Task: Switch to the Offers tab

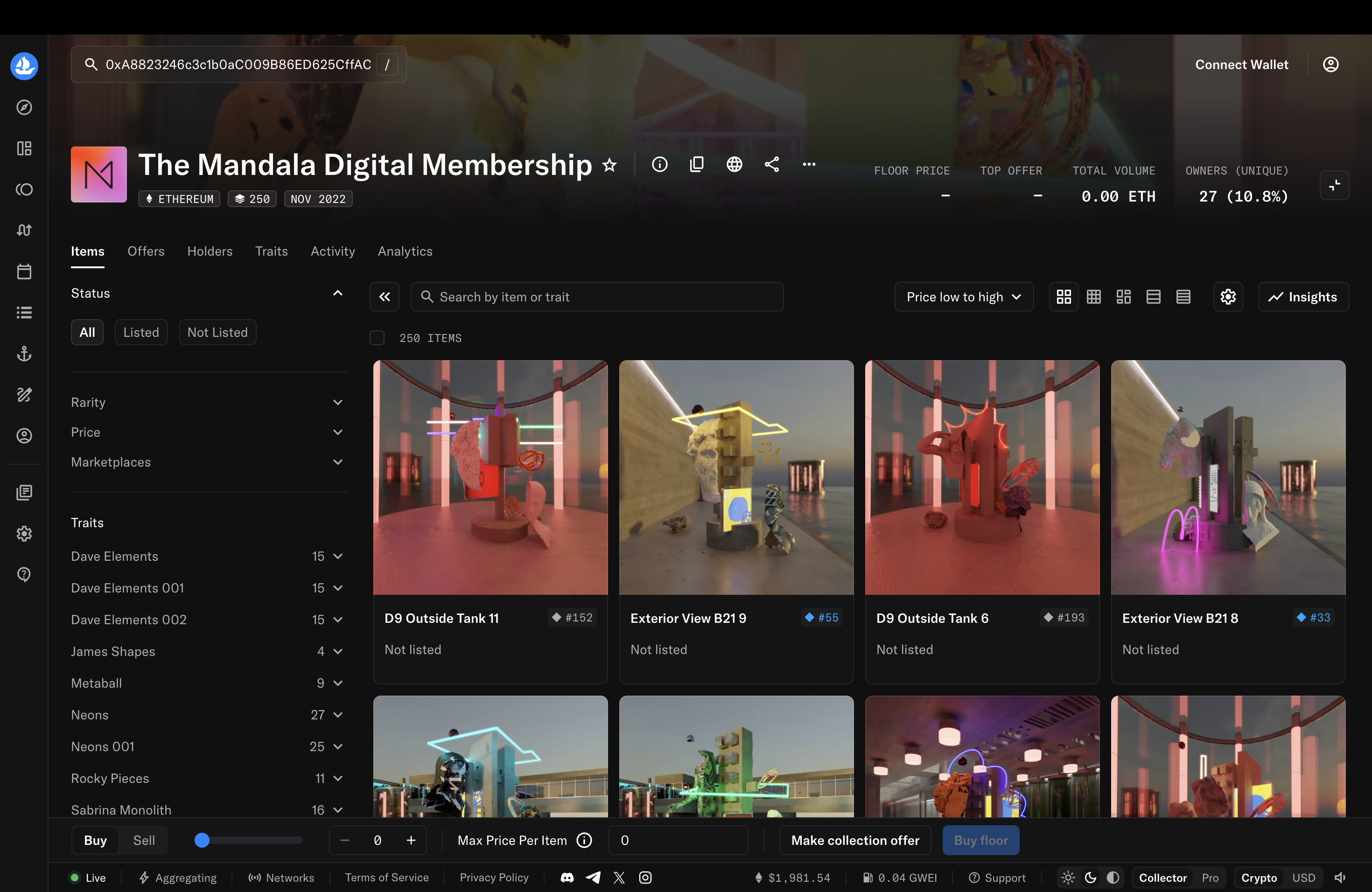Action: click(146, 251)
